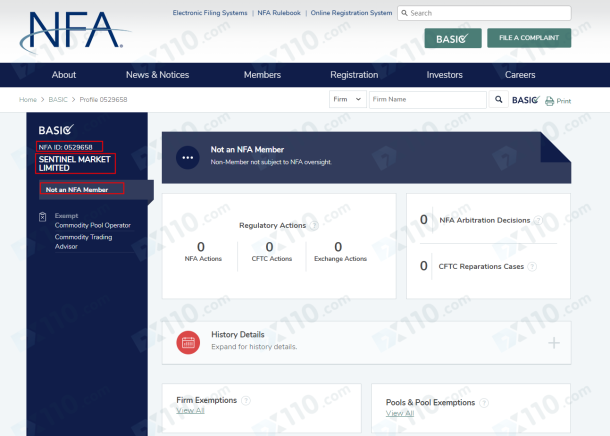Open the NFA Rulebook link
Viewport: 610px width, 436px height.
[279, 13]
